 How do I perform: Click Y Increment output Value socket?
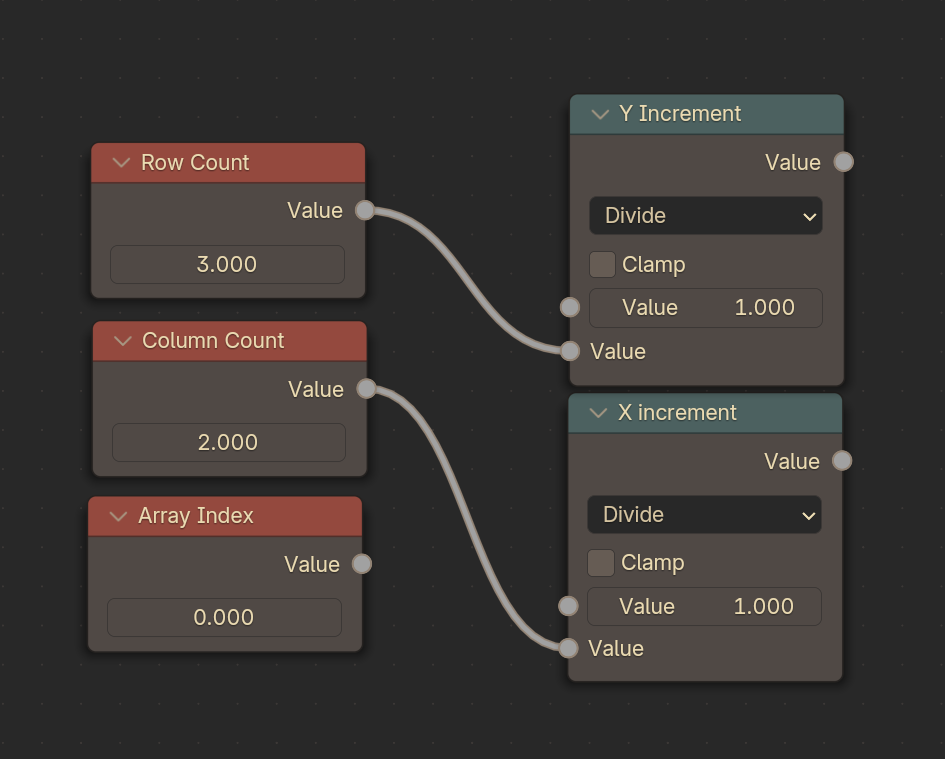tap(844, 162)
